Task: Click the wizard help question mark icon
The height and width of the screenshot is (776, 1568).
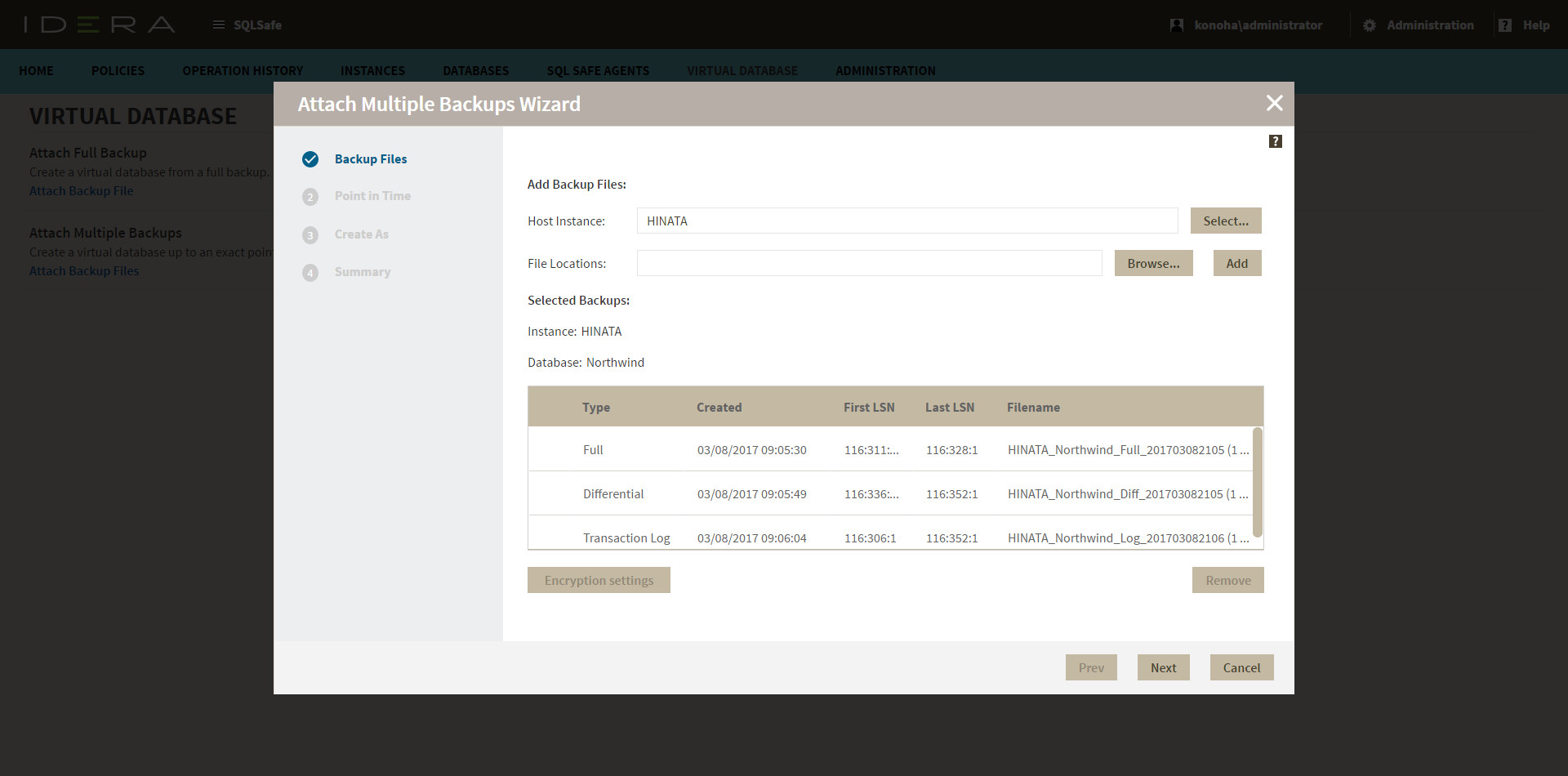Action: pyautogui.click(x=1275, y=141)
